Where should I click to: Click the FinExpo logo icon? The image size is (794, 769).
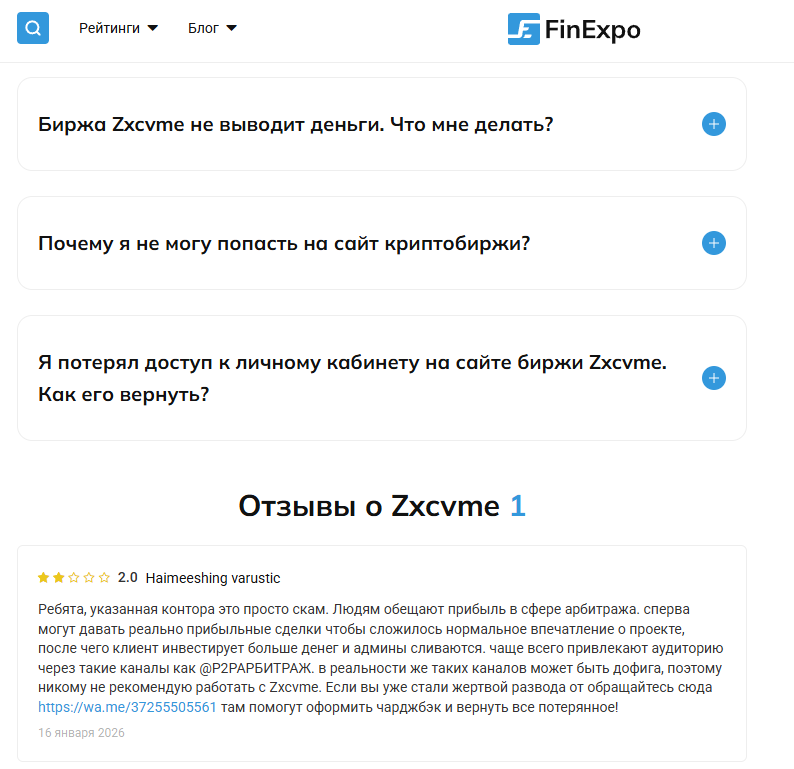coord(523,29)
